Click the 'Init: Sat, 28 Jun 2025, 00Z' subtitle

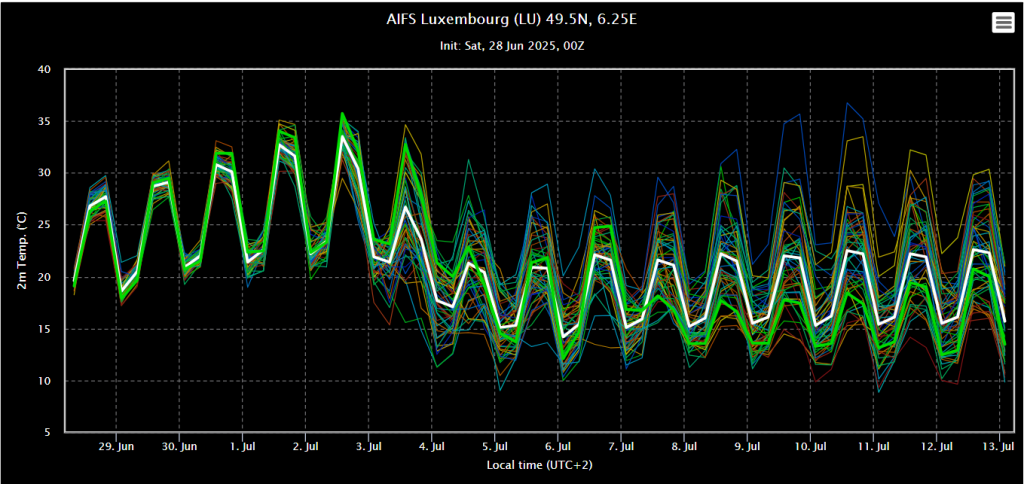click(x=511, y=46)
